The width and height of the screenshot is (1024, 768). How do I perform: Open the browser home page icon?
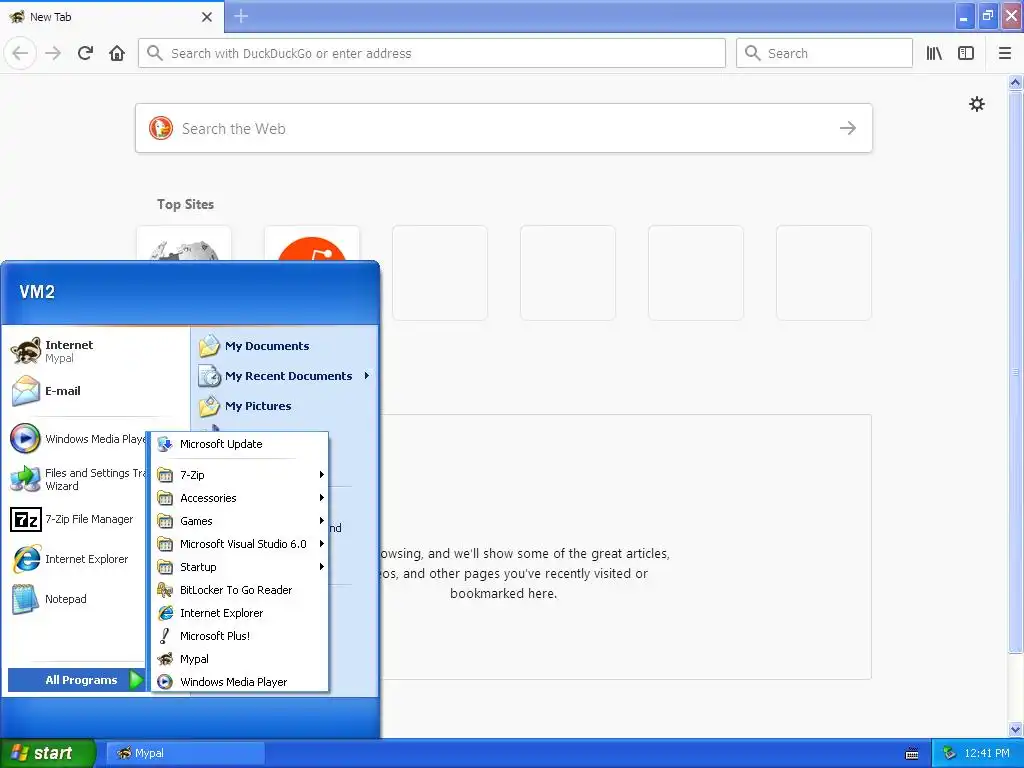click(117, 53)
